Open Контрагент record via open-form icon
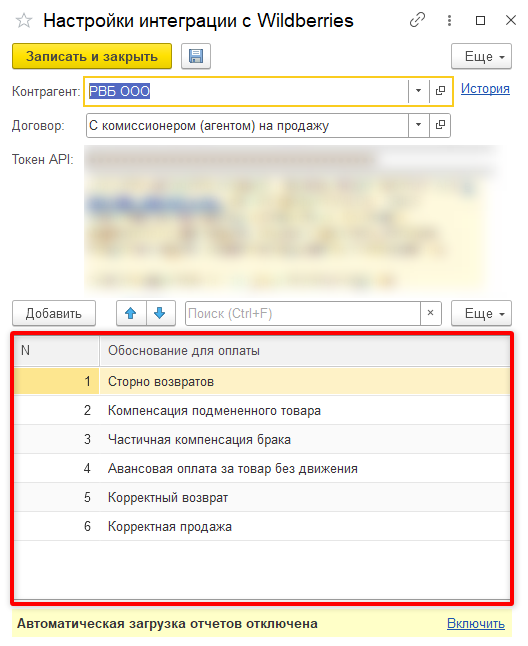Viewport: 528px width, 646px height. 440,91
